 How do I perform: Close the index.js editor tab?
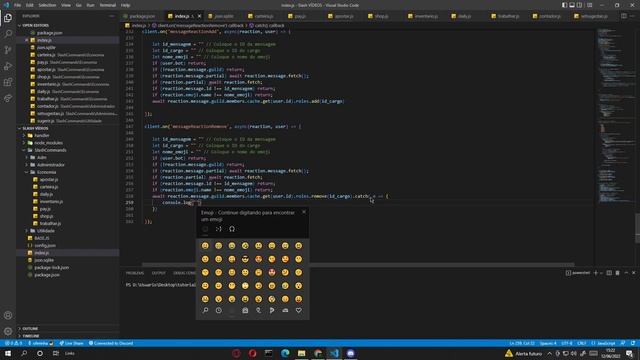tap(199, 16)
